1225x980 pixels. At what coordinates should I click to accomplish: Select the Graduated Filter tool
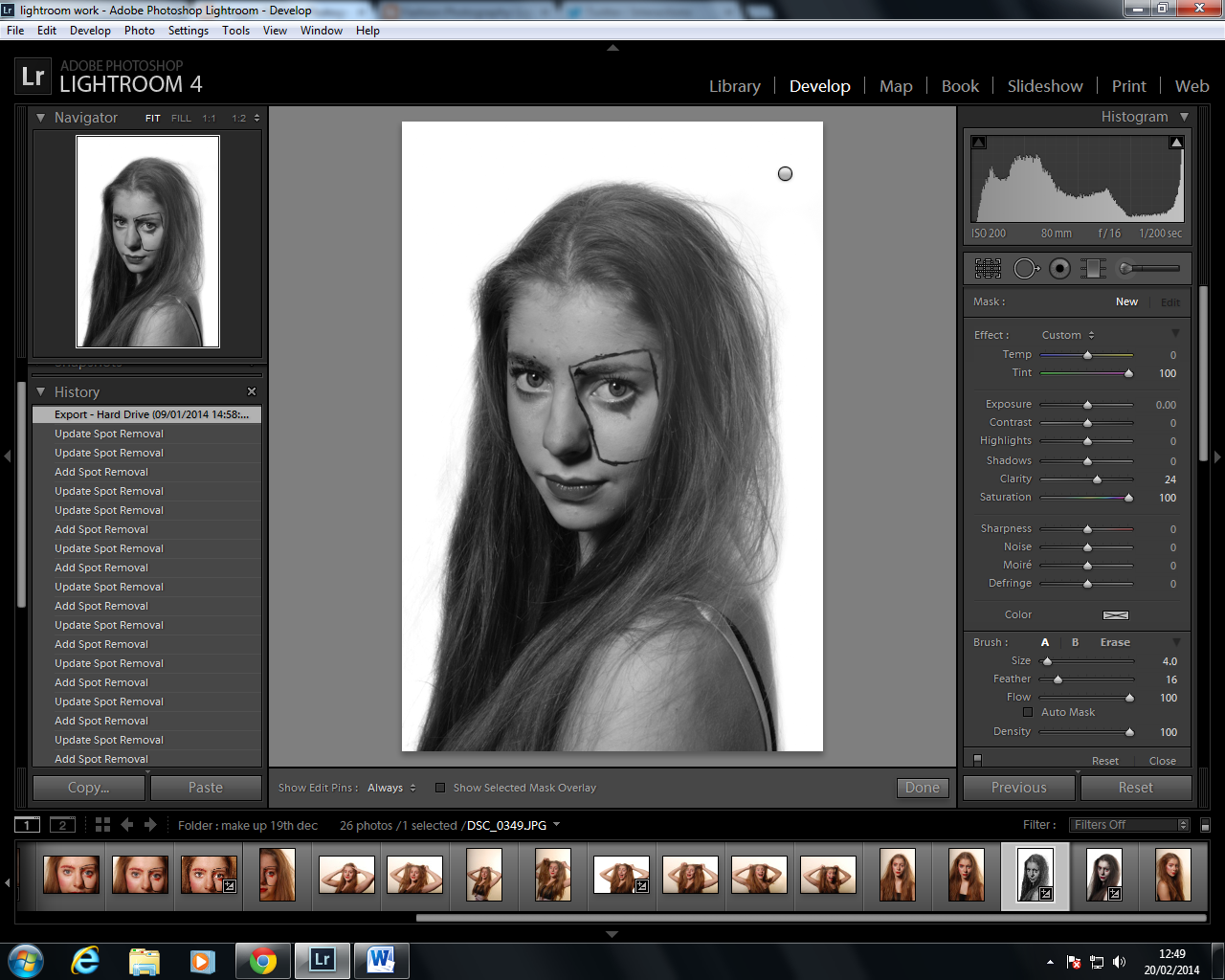pos(1093,269)
